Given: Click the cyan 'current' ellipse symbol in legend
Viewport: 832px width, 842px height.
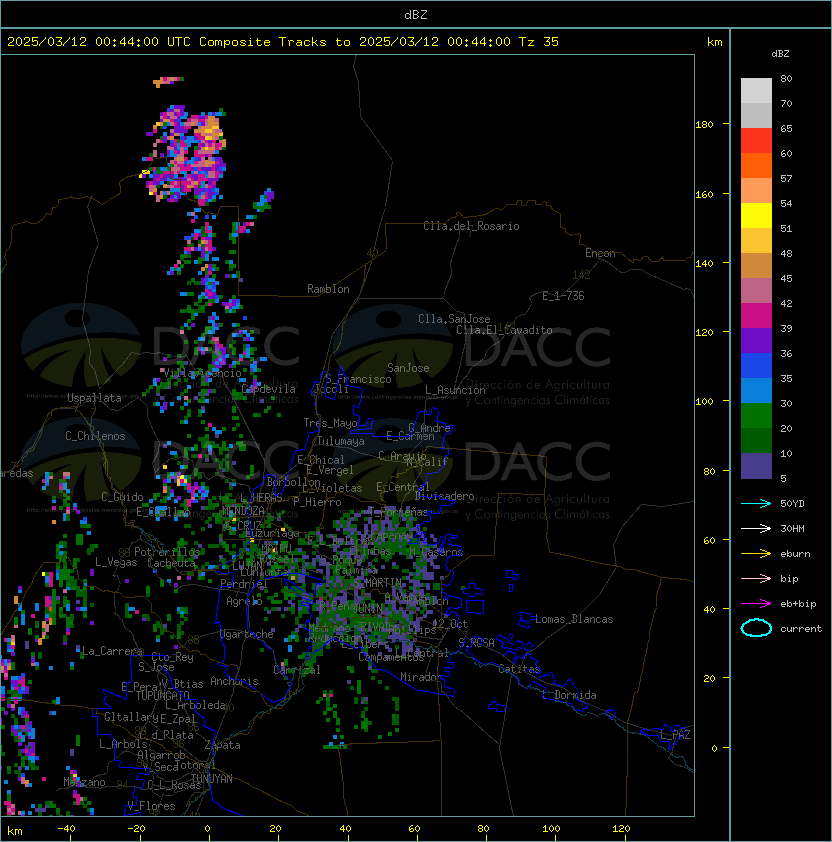Looking at the screenshot, I should click(x=756, y=628).
